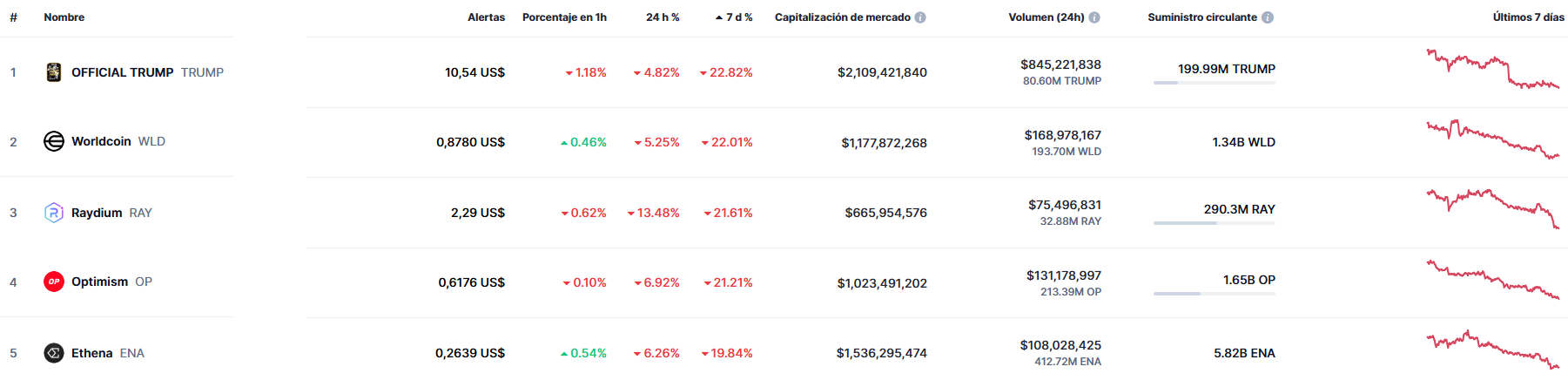This screenshot has height=387, width=1568.
Task: Click the Ethena coin logo
Action: tap(54, 353)
